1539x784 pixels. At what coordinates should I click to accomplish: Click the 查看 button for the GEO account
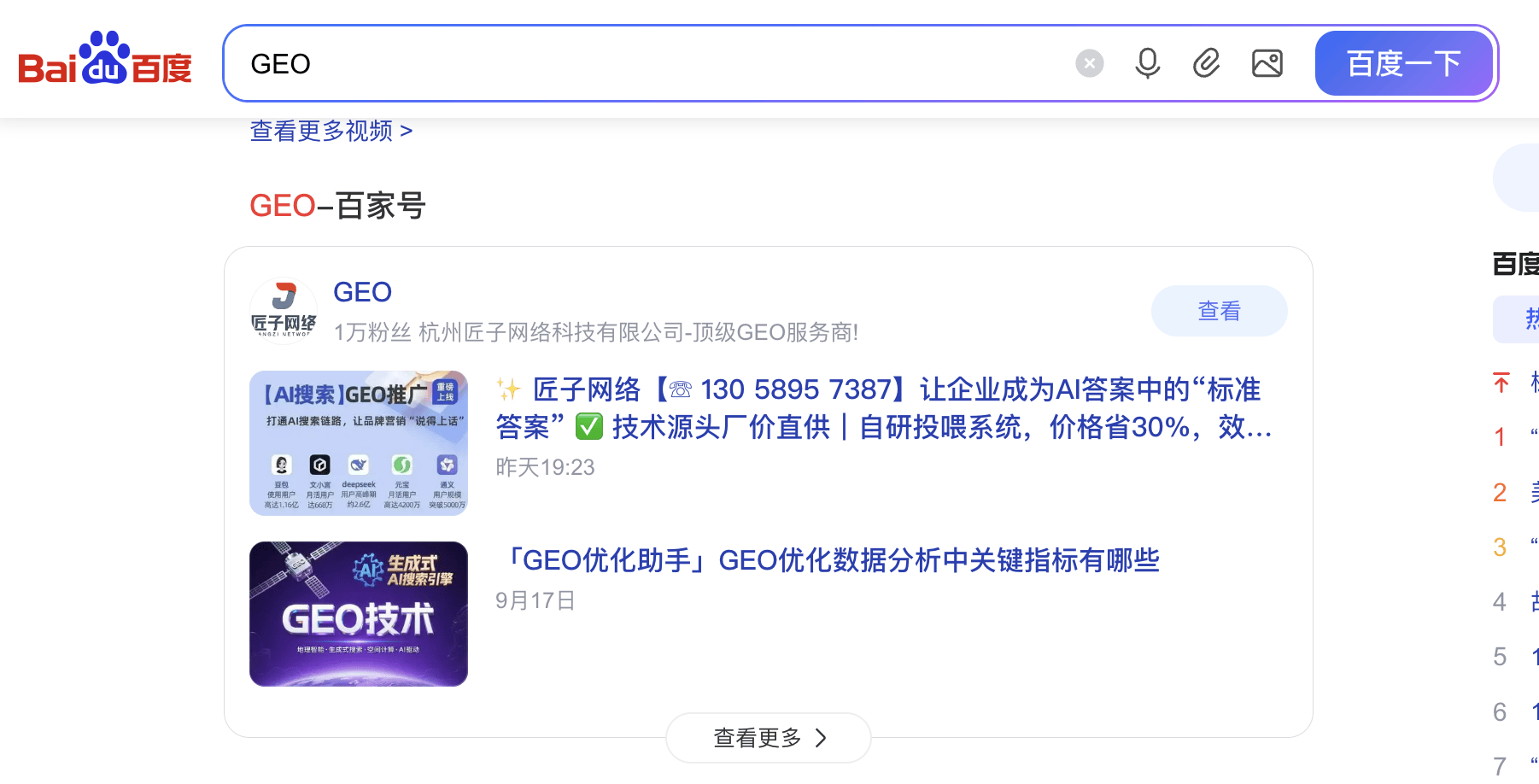[1219, 311]
